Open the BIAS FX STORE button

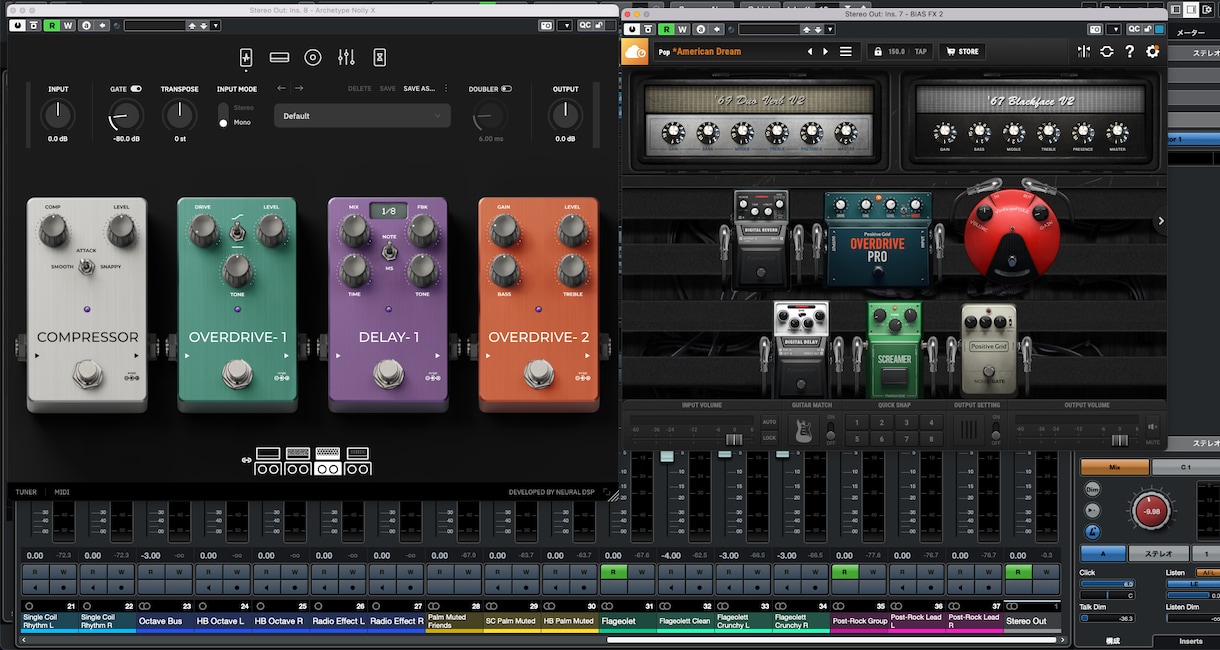pos(963,51)
